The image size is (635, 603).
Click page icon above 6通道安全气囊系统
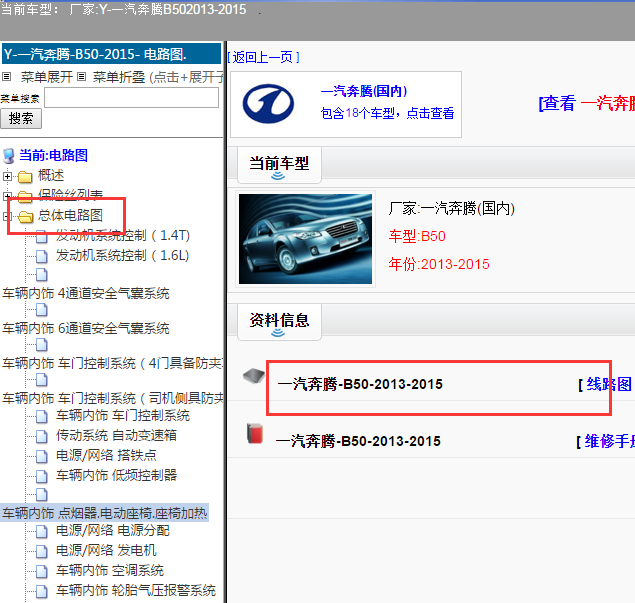pos(42,310)
